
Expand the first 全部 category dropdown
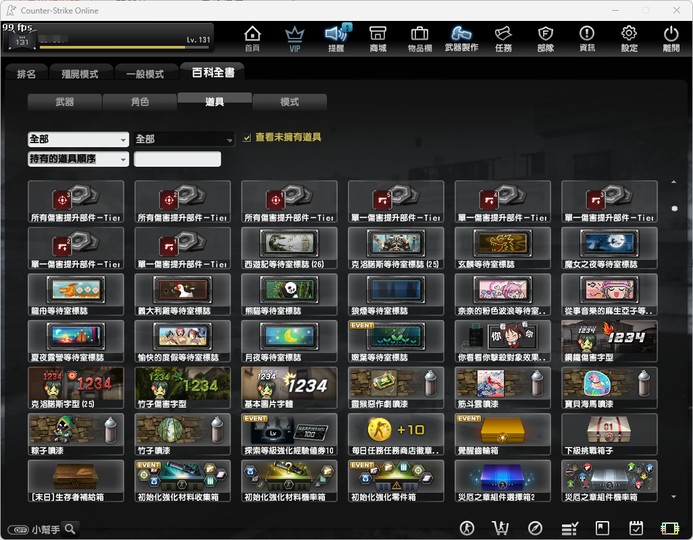tap(78, 139)
